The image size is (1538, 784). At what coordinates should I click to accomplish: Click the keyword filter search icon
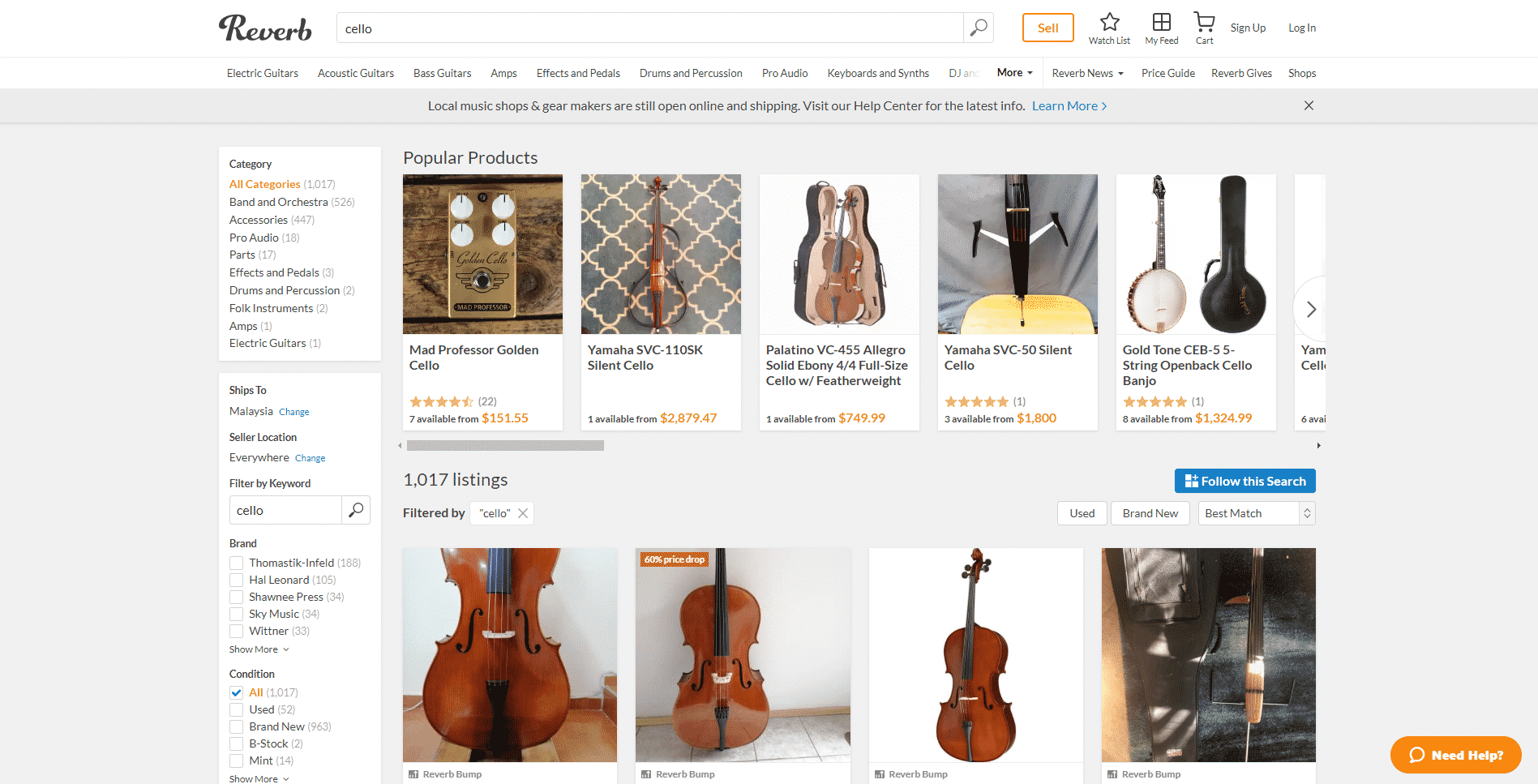(x=356, y=510)
